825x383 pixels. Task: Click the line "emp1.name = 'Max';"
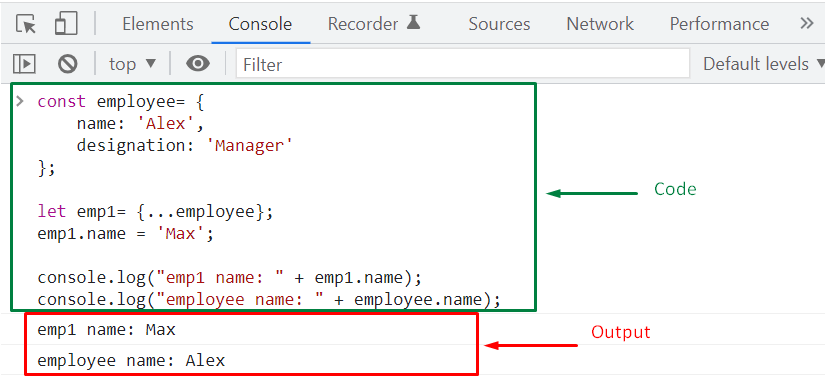(x=126, y=234)
